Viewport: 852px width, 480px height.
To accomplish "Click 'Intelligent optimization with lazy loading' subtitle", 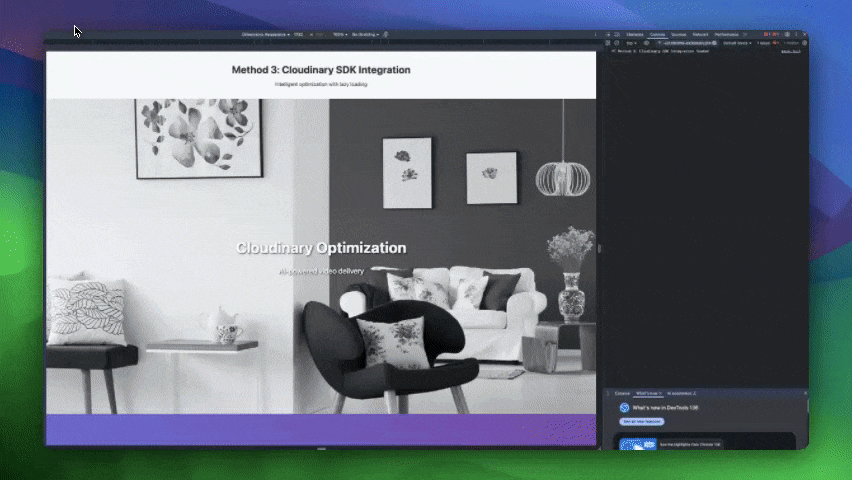I will [x=321, y=84].
